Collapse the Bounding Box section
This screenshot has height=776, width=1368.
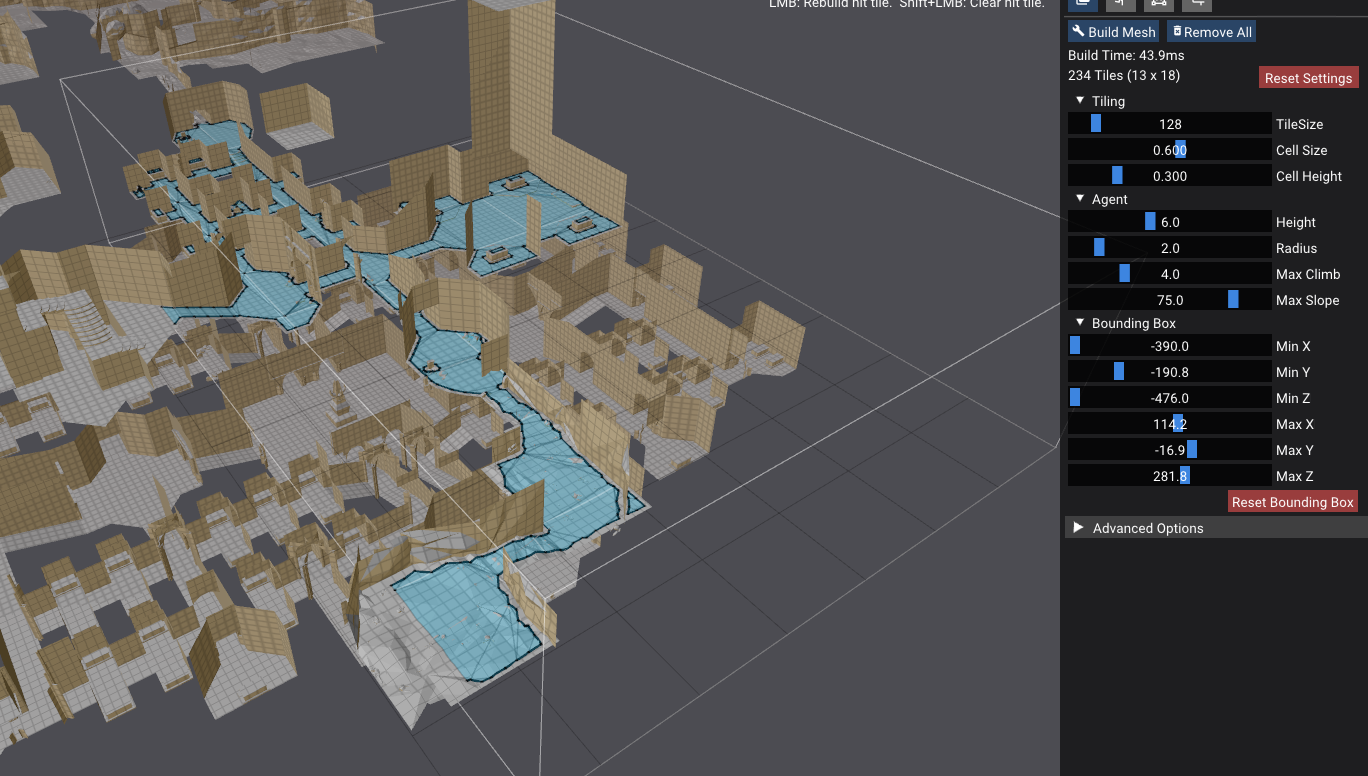(1080, 323)
